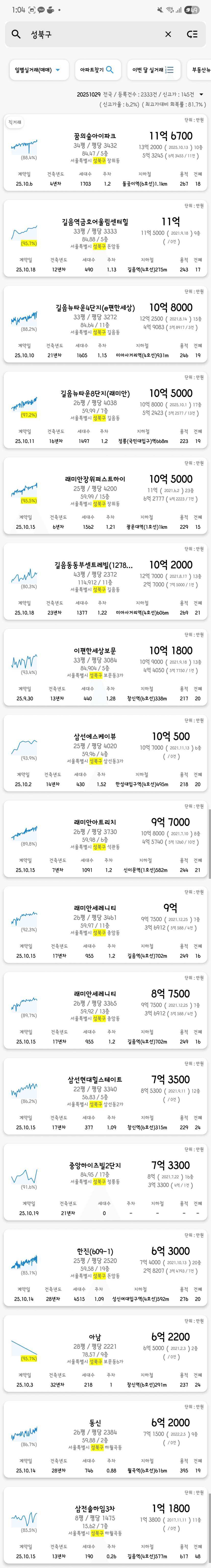
Task: Open the list menu icon in search bar
Action: (x=192, y=35)
